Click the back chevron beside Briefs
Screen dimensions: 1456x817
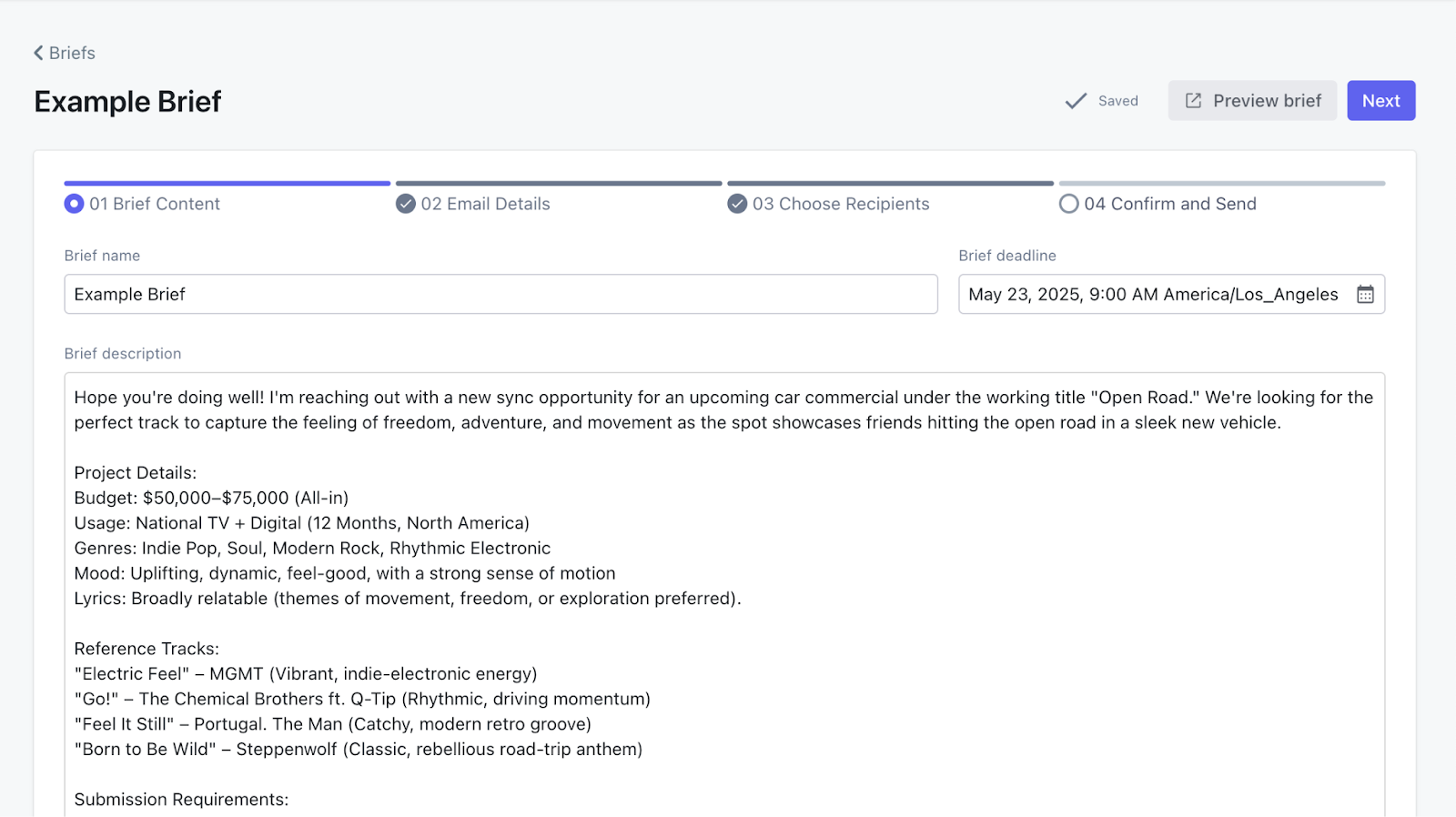point(38,53)
